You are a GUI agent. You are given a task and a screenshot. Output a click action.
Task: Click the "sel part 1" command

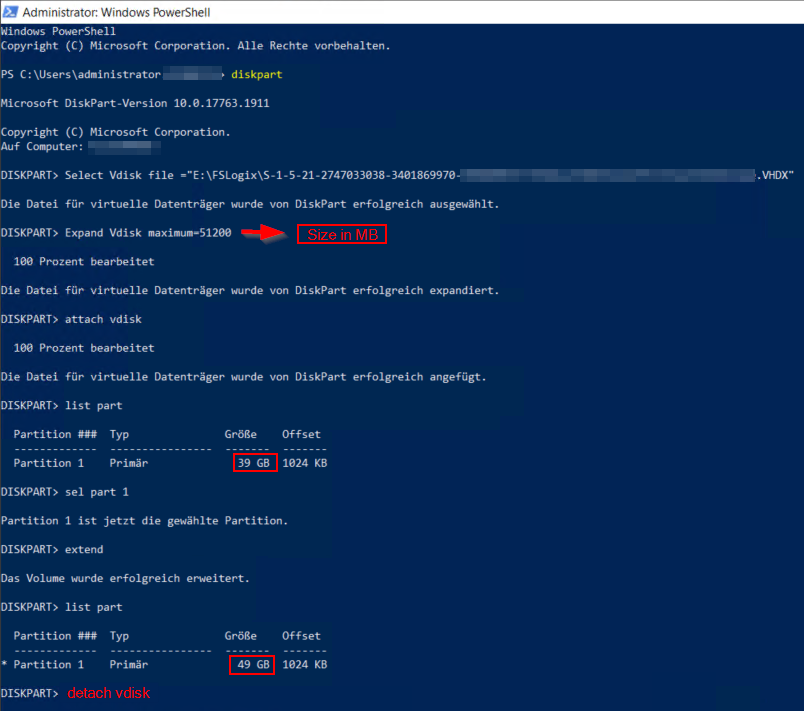pyautogui.click(x=96, y=492)
